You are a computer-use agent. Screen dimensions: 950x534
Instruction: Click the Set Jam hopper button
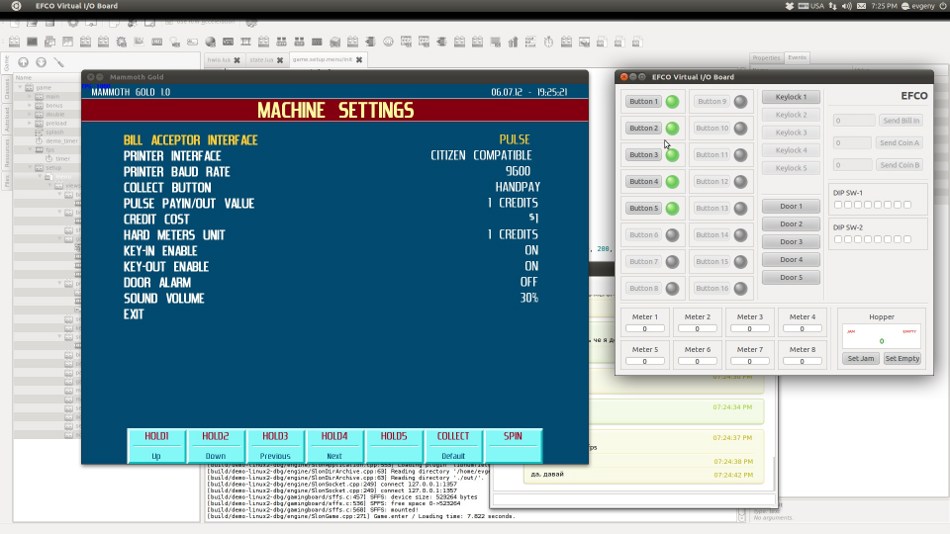pyautogui.click(x=860, y=359)
